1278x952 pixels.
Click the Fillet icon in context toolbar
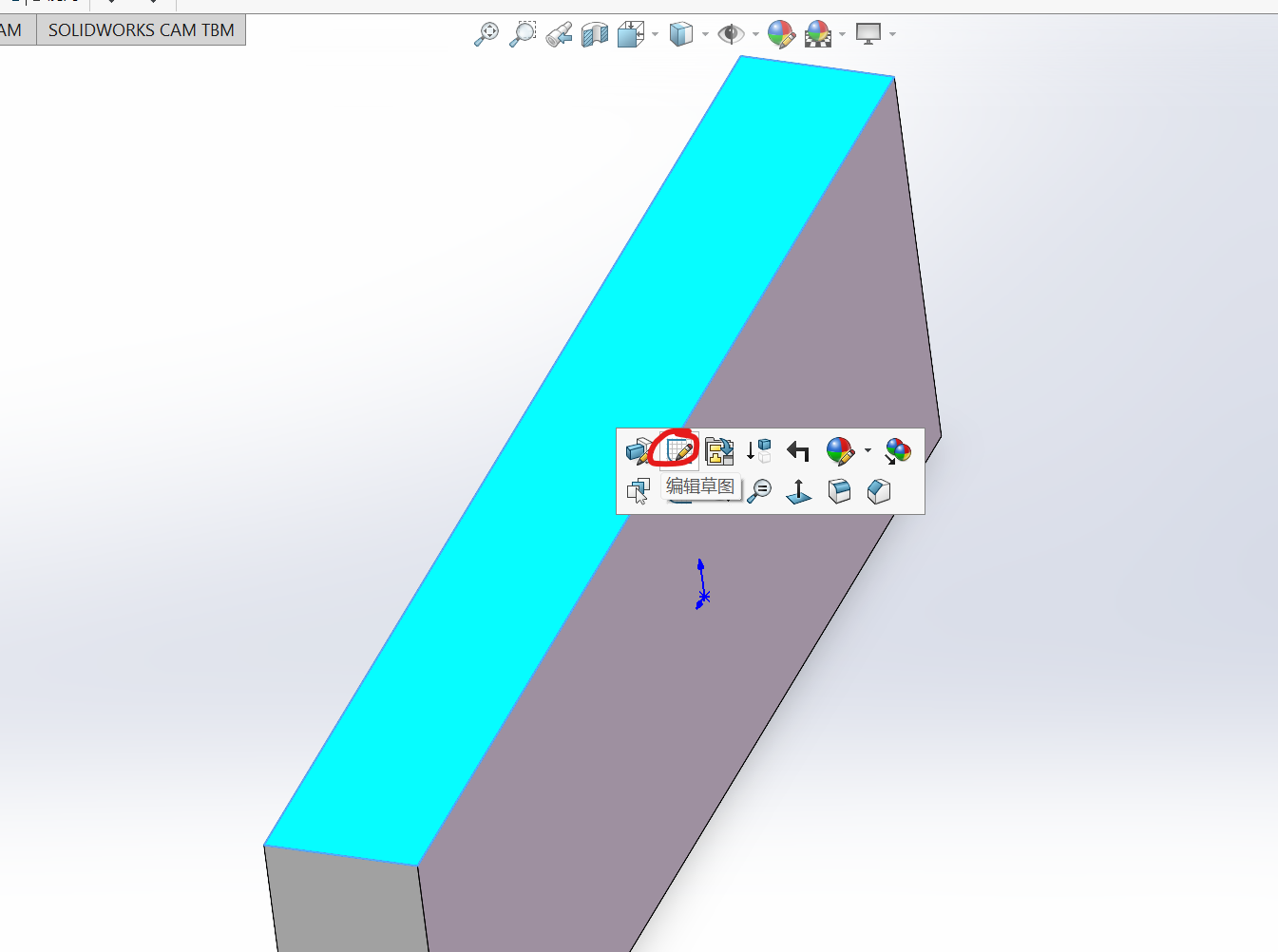coord(839,491)
